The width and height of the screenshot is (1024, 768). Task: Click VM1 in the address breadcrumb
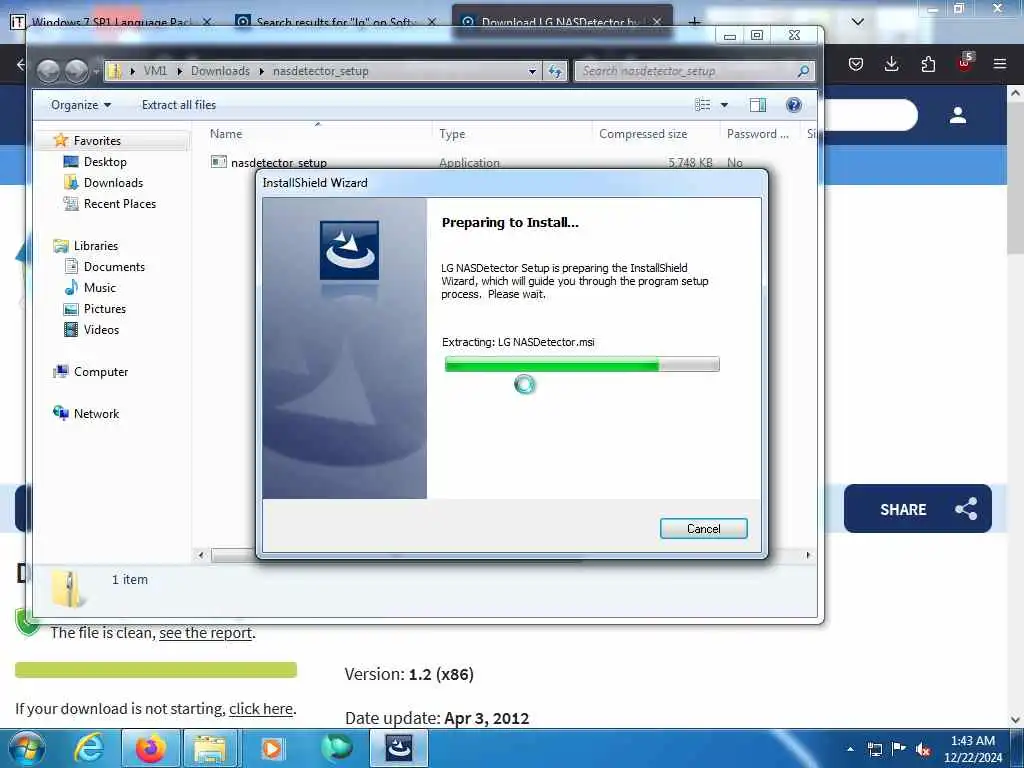pos(155,71)
